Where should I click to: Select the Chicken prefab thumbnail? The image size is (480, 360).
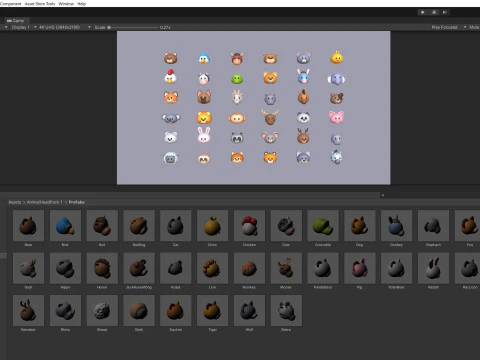(249, 226)
